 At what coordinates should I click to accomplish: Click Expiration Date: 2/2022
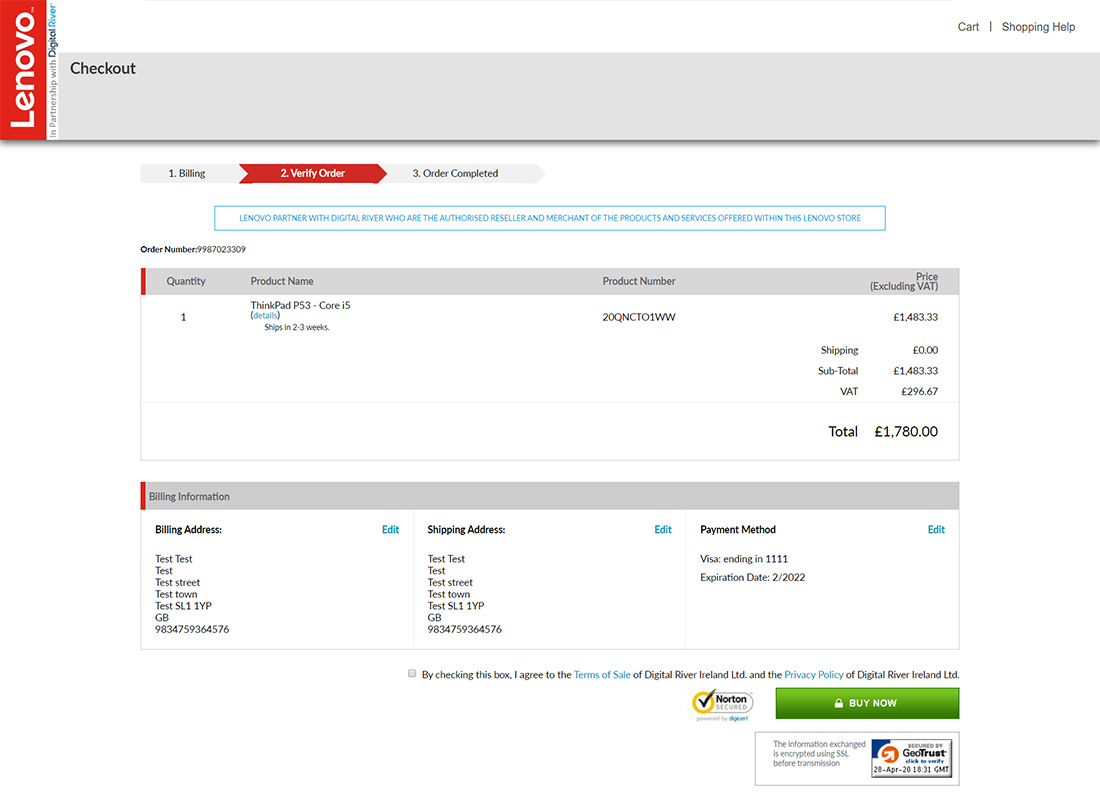(753, 577)
